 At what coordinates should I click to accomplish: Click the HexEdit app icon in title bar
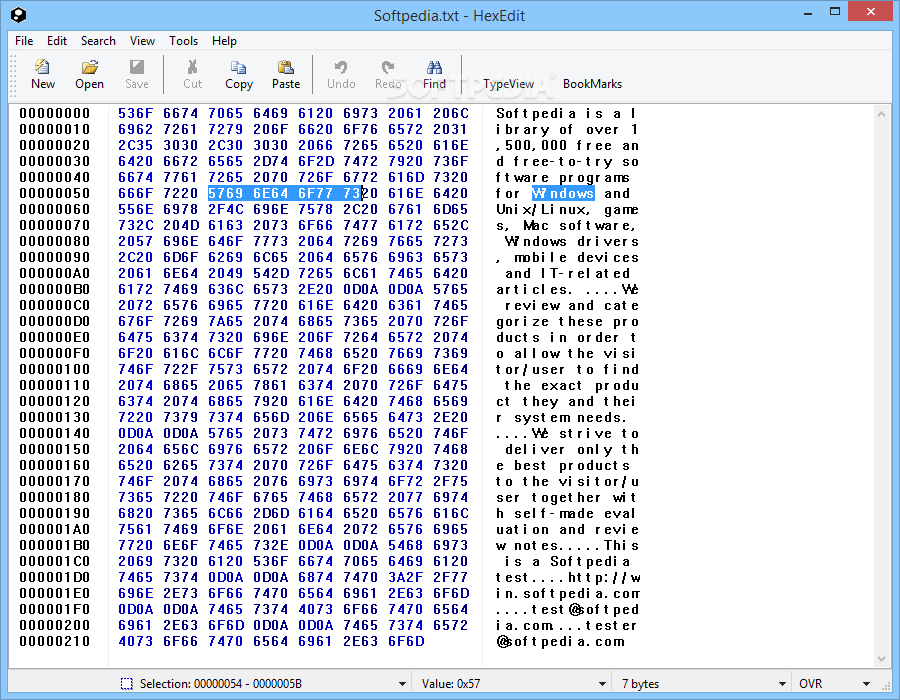19,15
